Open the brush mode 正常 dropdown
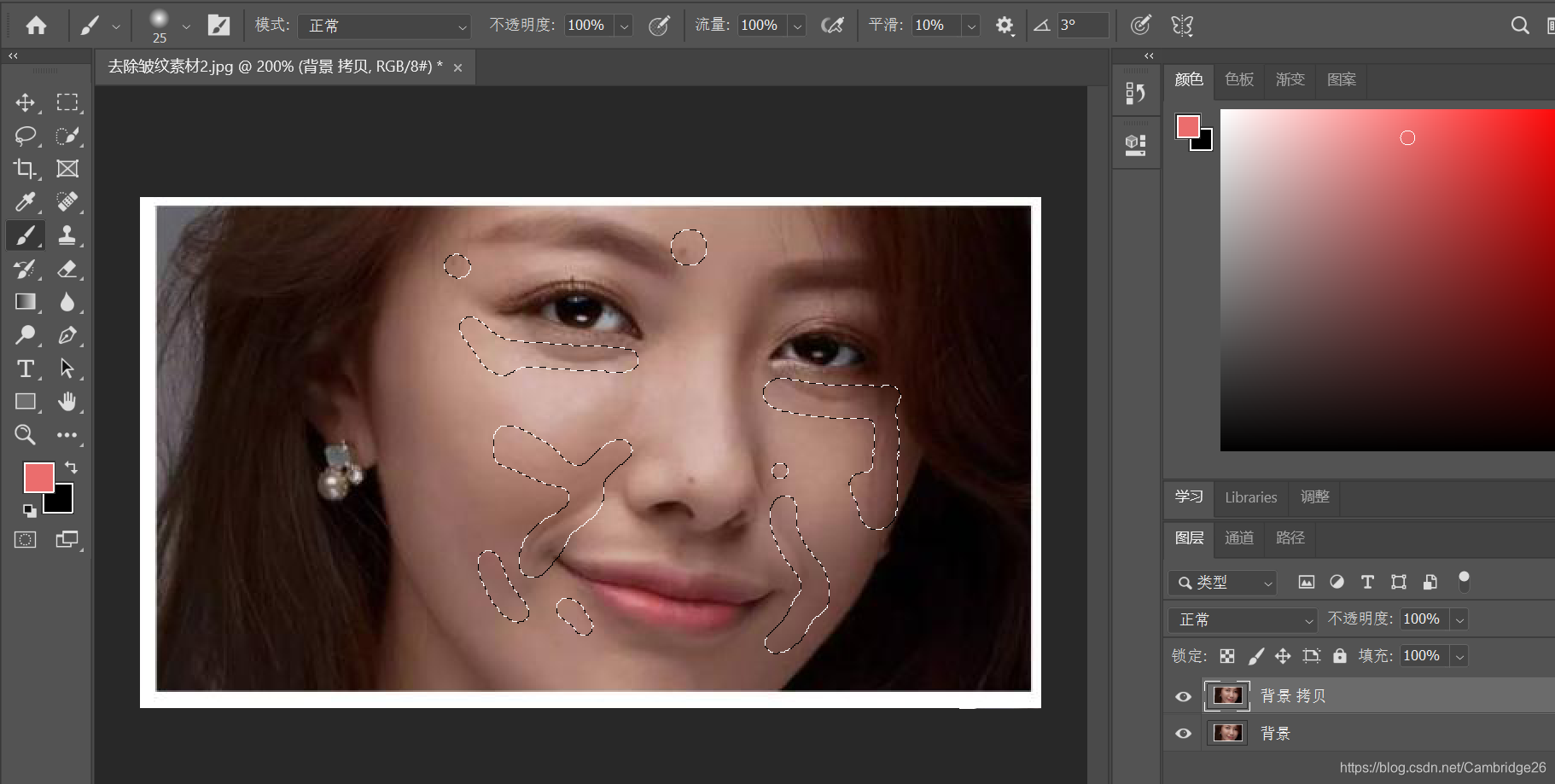The height and width of the screenshot is (784, 1555). point(385,26)
